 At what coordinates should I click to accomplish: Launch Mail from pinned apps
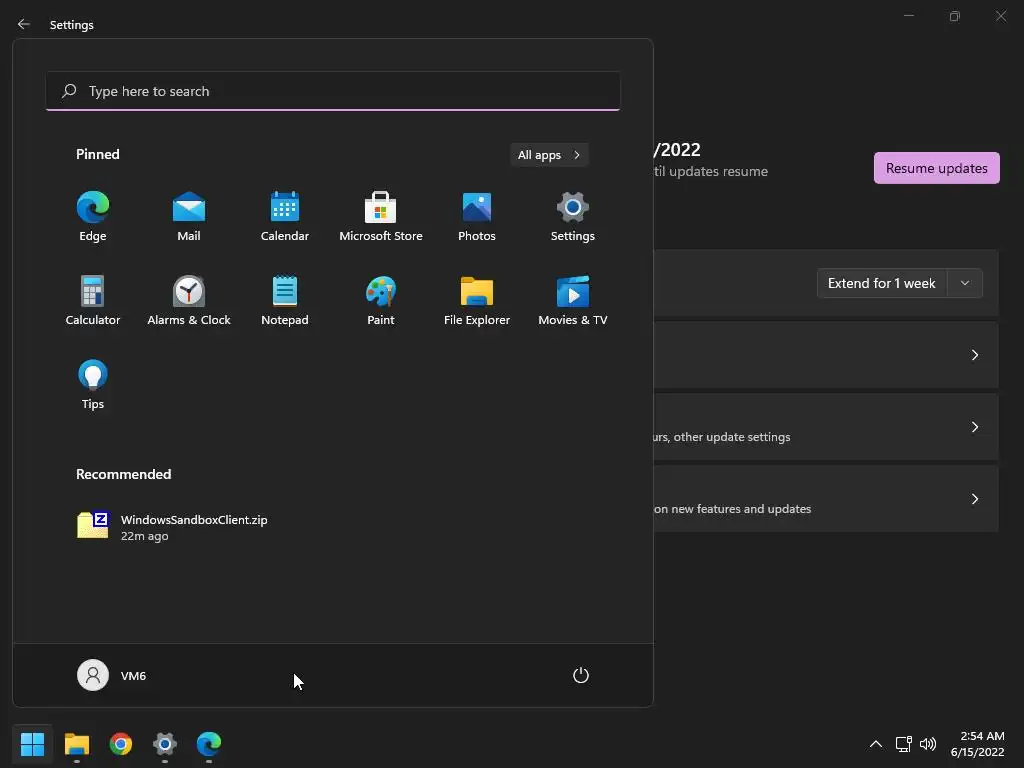point(189,216)
